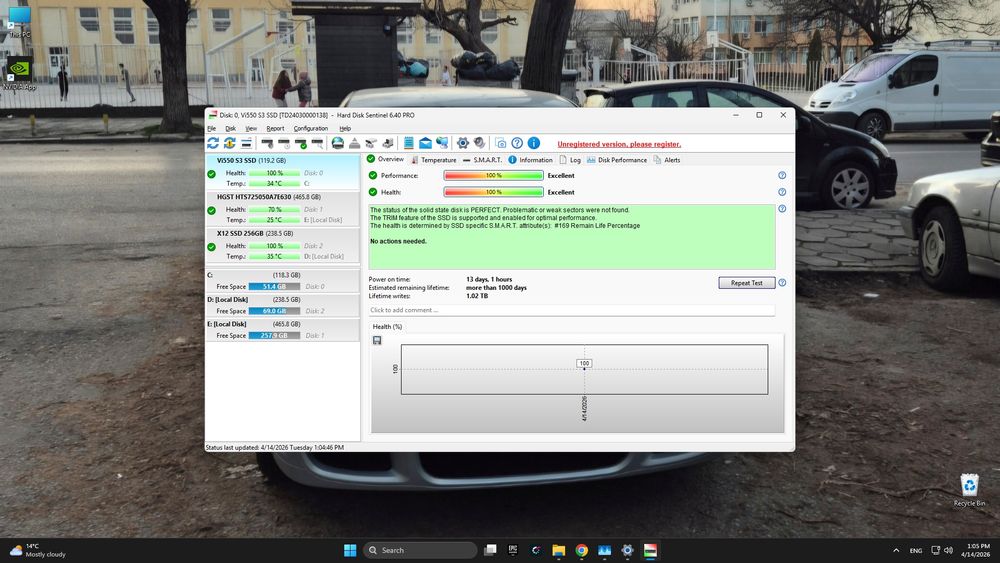The height and width of the screenshot is (563, 1000).
Task: Click the Health 100 % gradient bar in Overview
Action: 494,192
